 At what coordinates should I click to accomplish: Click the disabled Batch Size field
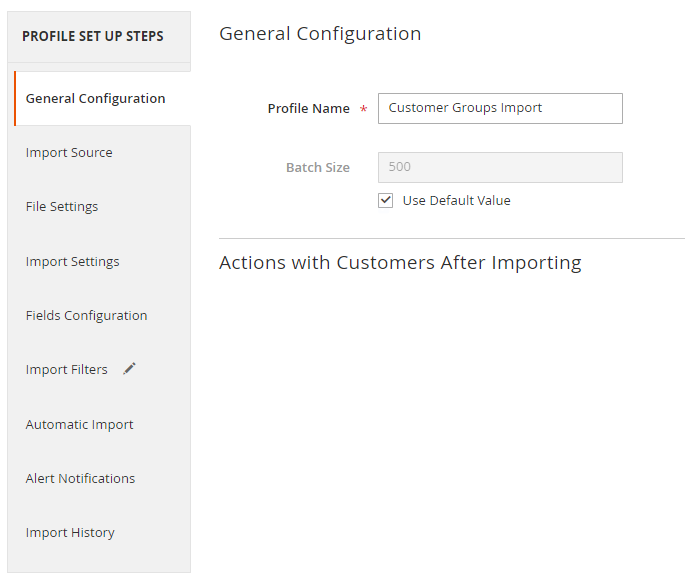click(500, 167)
